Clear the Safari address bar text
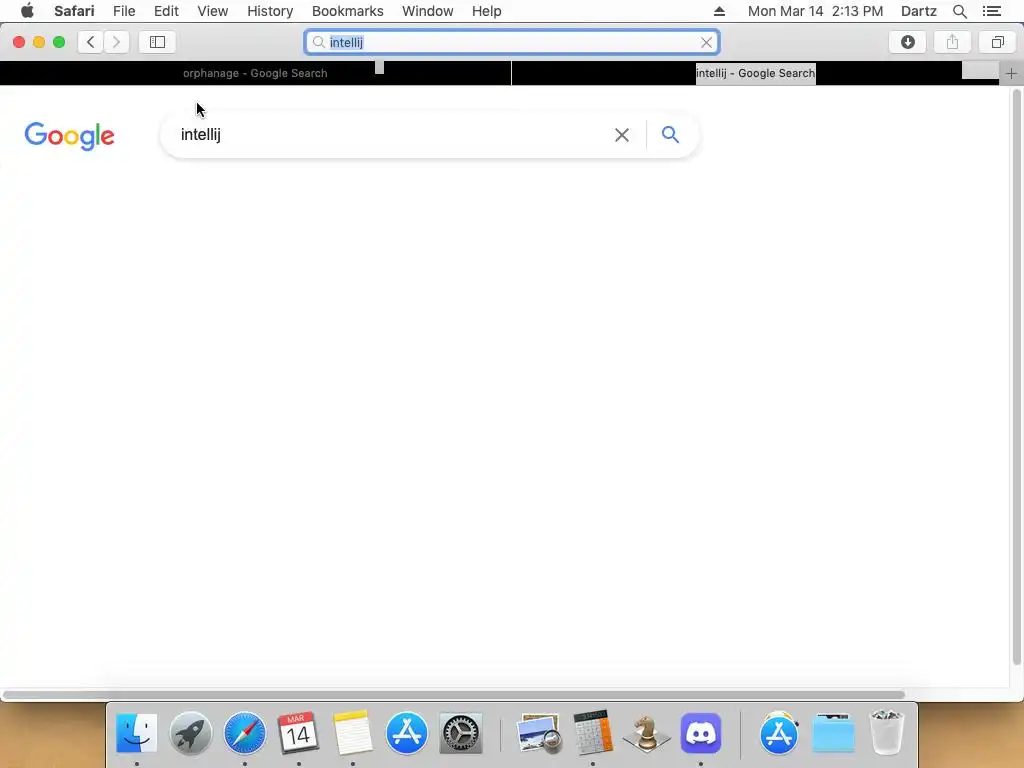The height and width of the screenshot is (768, 1024). 706,42
